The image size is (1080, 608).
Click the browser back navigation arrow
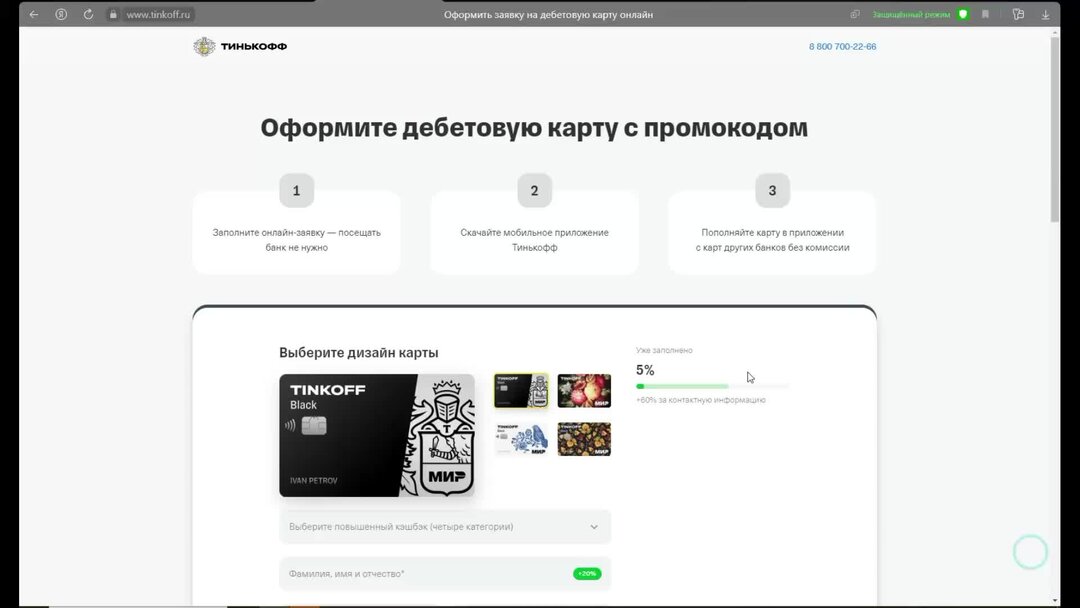pos(33,14)
